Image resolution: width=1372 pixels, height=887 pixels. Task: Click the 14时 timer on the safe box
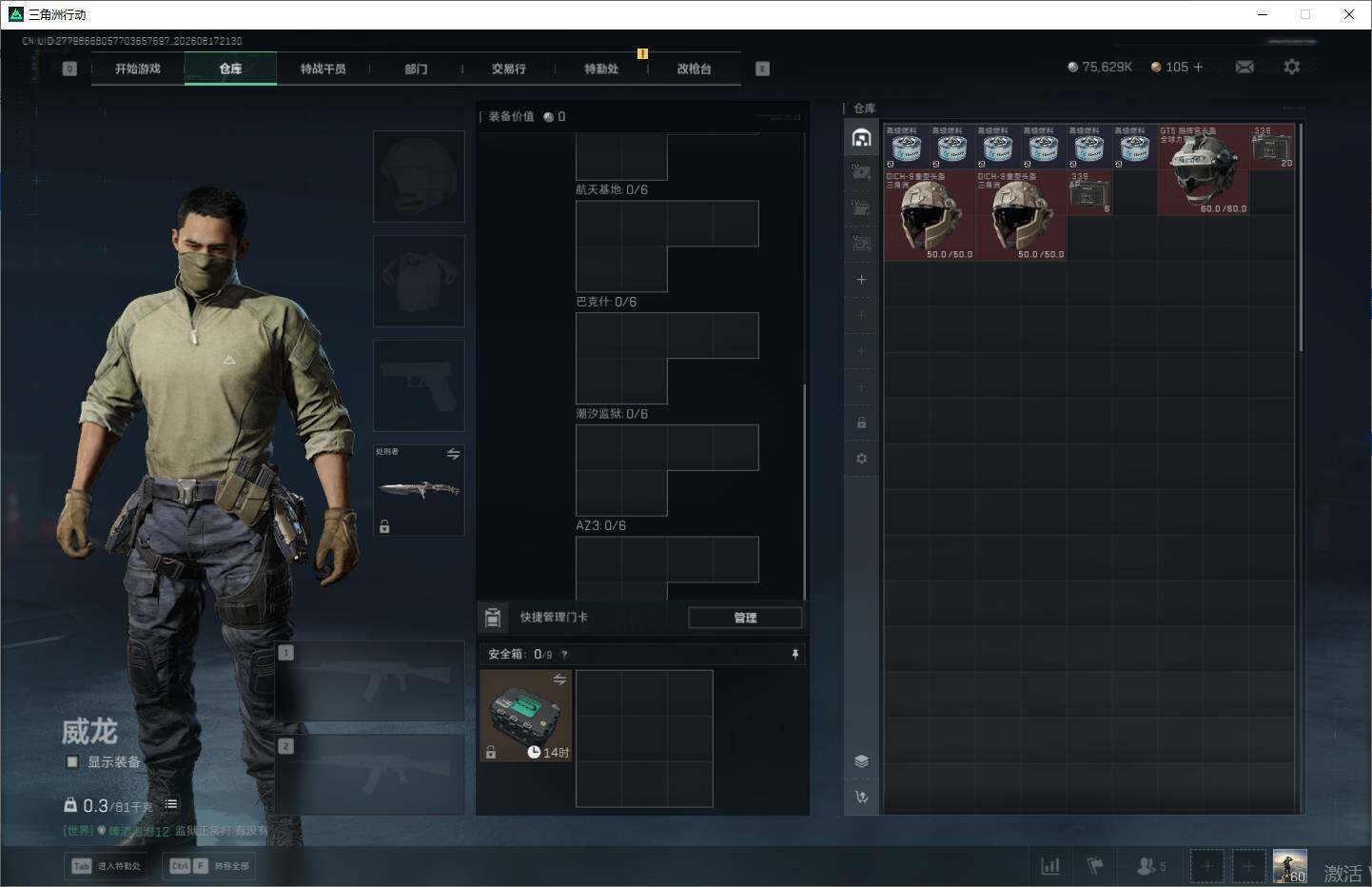click(549, 752)
